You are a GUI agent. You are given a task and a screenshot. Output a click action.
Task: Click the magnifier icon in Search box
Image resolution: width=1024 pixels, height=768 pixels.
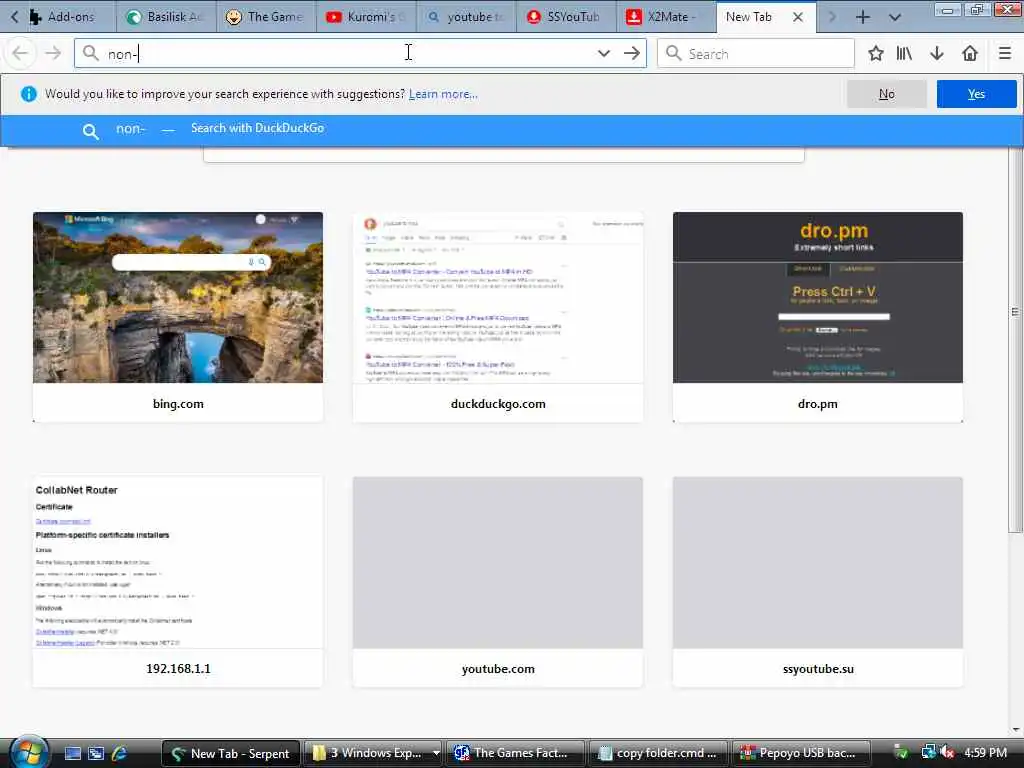point(673,54)
